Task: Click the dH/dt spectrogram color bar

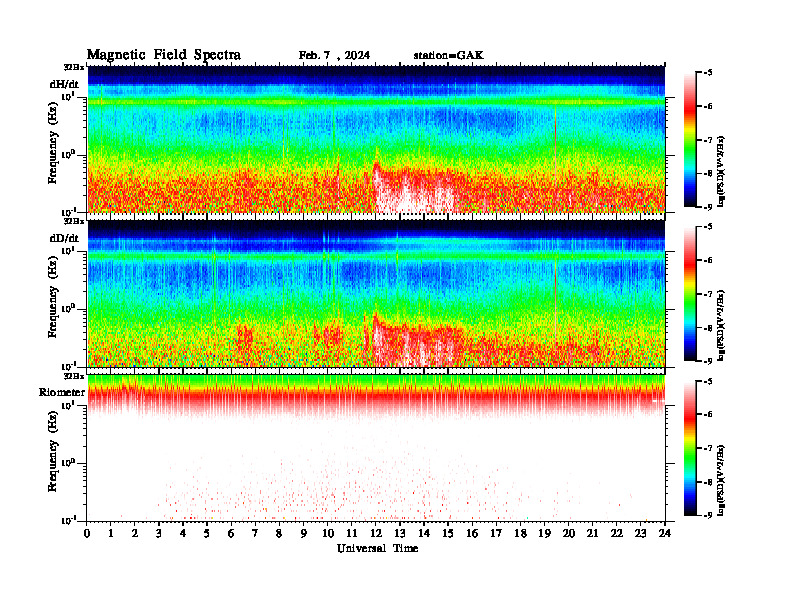Action: point(690,140)
